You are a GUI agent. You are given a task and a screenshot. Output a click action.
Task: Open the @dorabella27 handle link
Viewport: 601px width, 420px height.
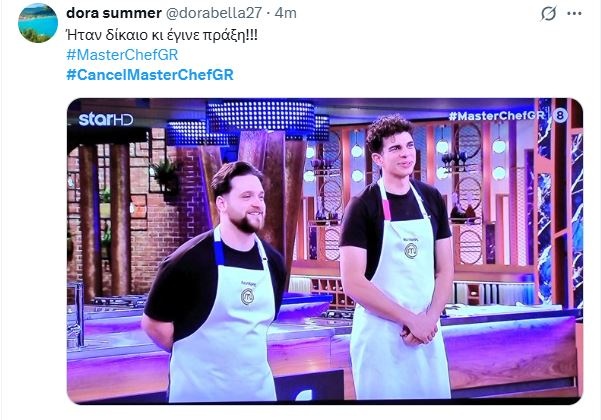(213, 13)
